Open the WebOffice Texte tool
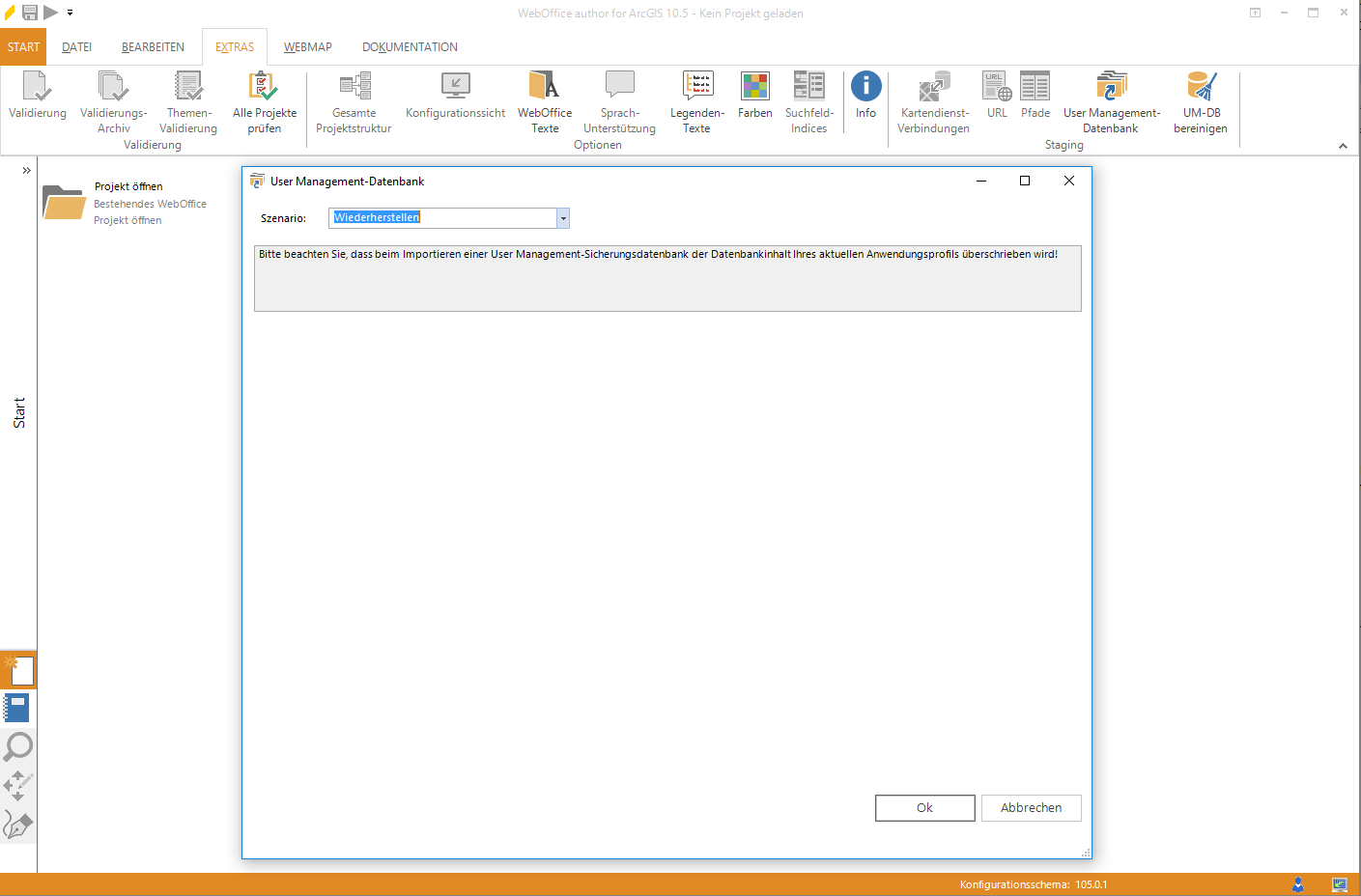 click(x=544, y=100)
